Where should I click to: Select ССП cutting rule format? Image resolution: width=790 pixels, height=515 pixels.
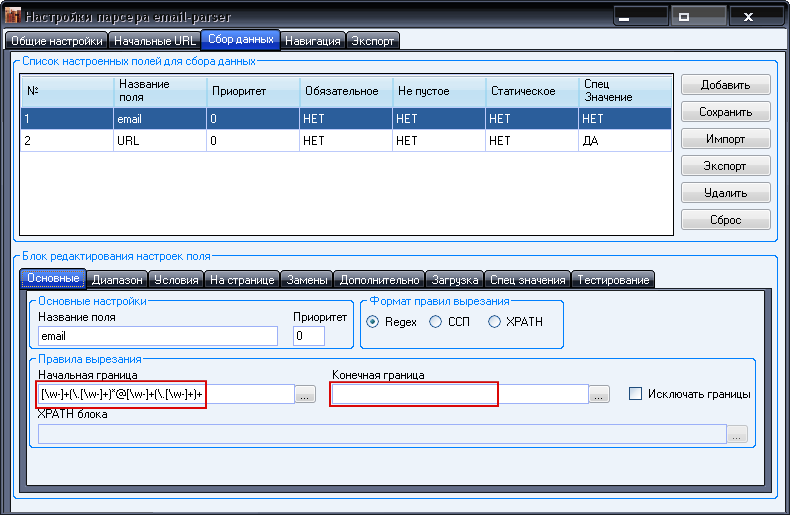436,321
